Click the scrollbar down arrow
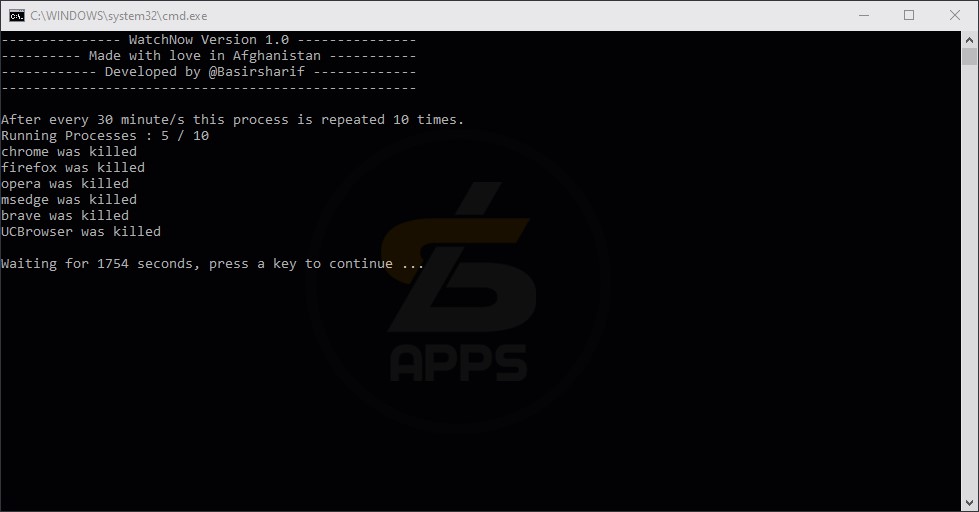The image size is (979, 512). coord(969,503)
